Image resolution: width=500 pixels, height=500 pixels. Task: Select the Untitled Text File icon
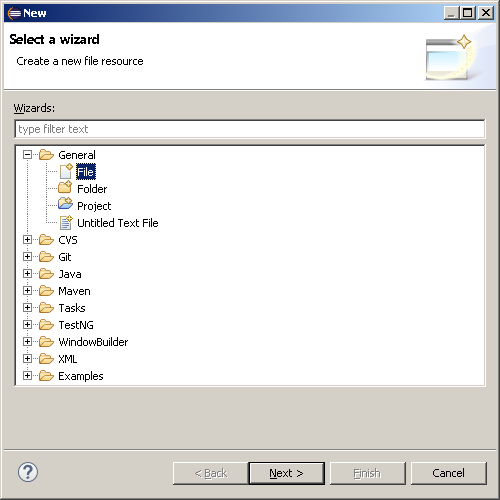[66, 223]
